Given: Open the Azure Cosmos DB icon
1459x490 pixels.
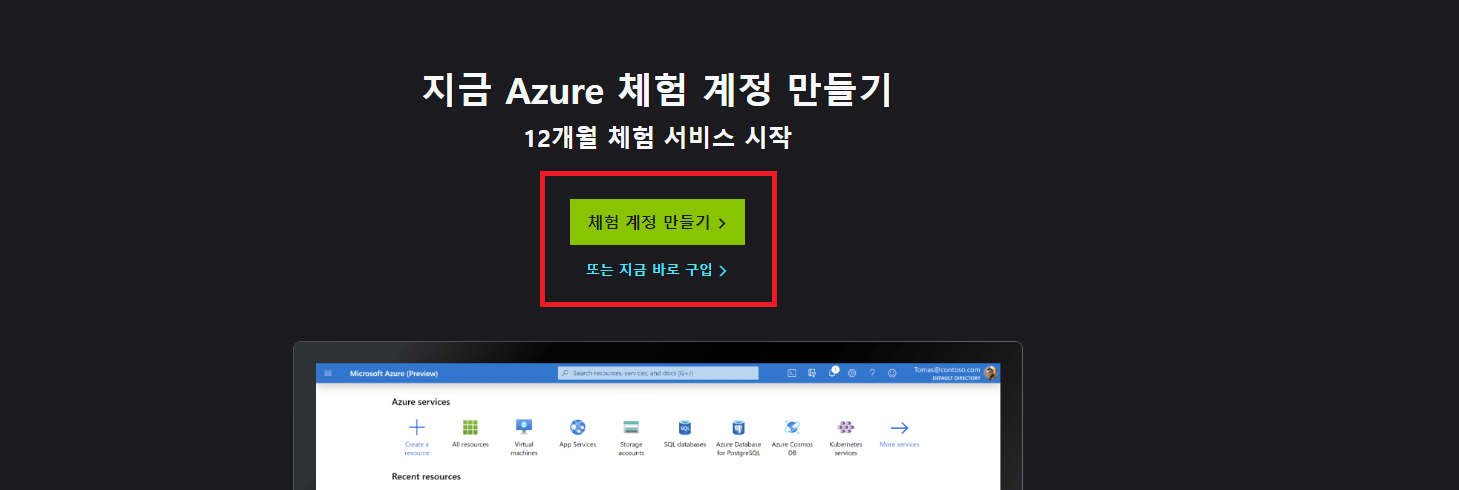Looking at the screenshot, I should click(x=792, y=427).
